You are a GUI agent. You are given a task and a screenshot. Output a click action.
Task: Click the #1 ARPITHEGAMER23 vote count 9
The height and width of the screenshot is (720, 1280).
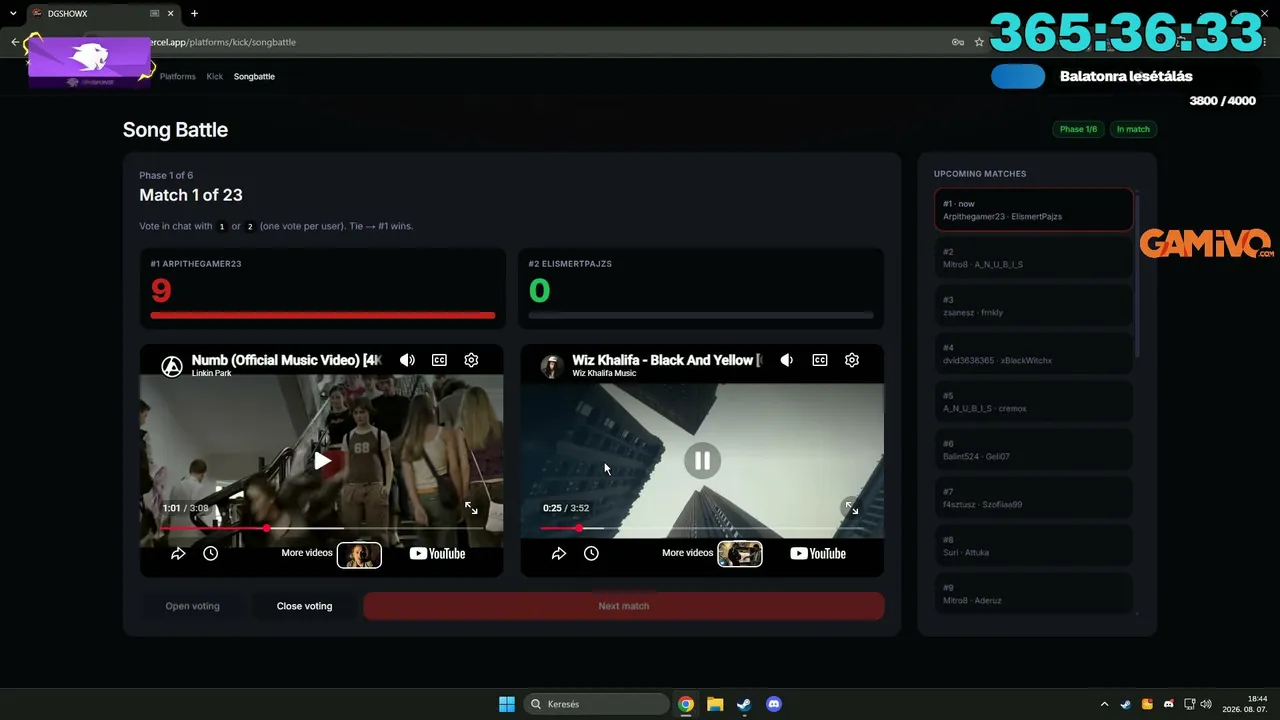pos(161,290)
